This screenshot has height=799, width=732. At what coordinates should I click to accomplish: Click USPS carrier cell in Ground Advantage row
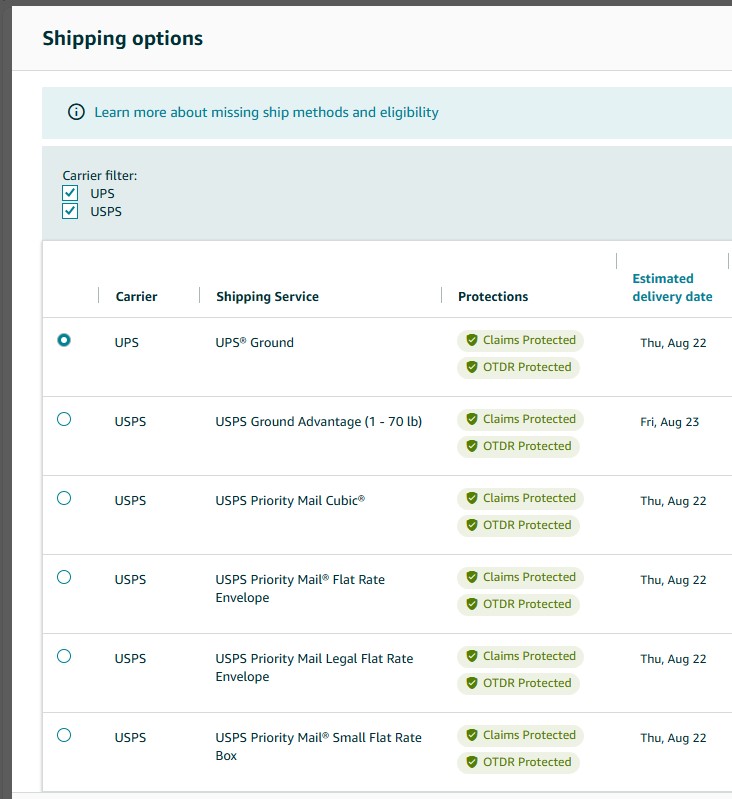[130, 421]
